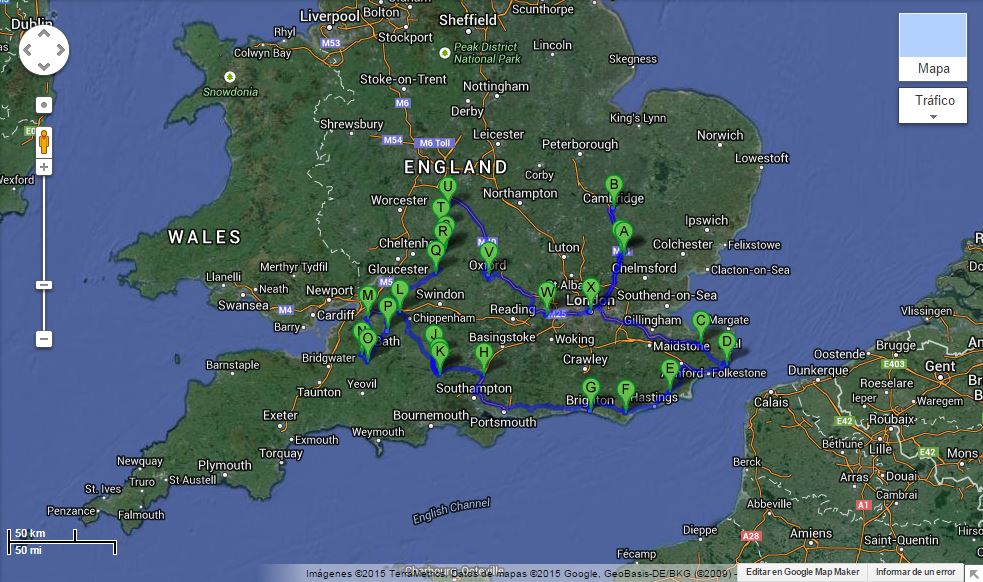Adjust zoom level on the zoom slider
Image resolution: width=983 pixels, height=582 pixels.
click(44, 283)
